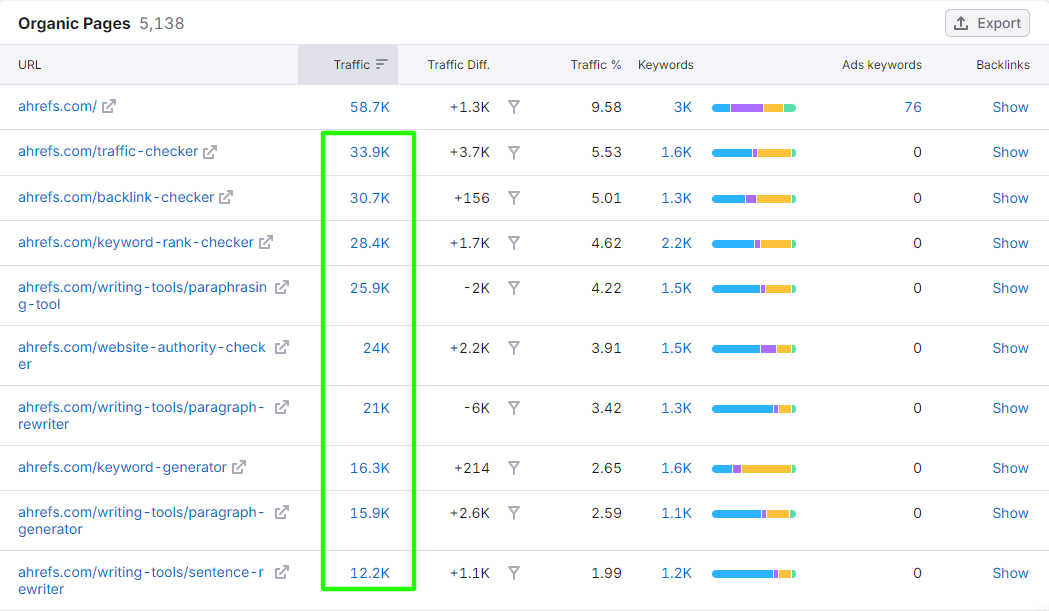This screenshot has height=611, width=1049.
Task: Click keyword distribution bar in keyword-generator row
Action: 754,468
